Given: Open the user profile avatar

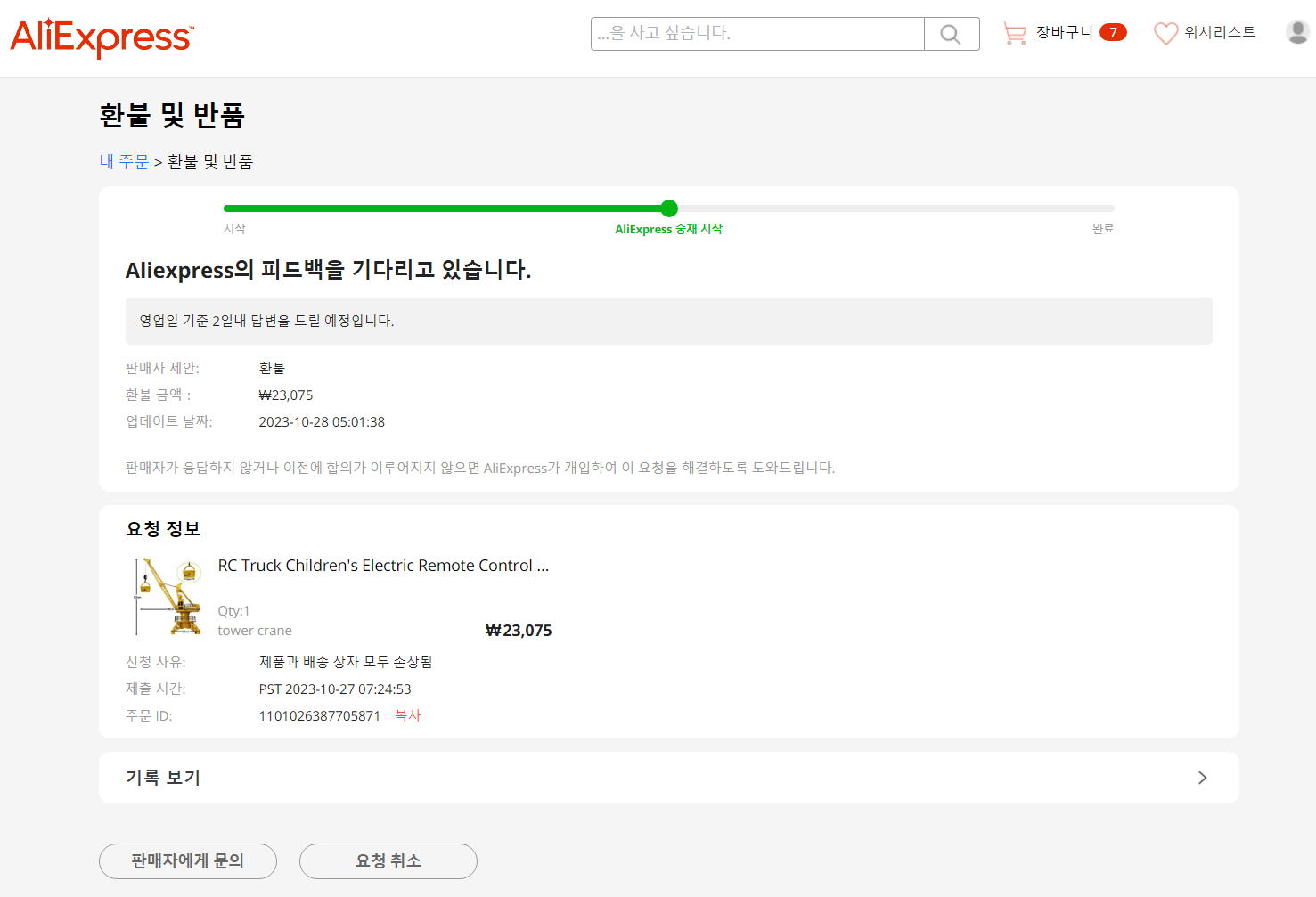Looking at the screenshot, I should 1297,32.
